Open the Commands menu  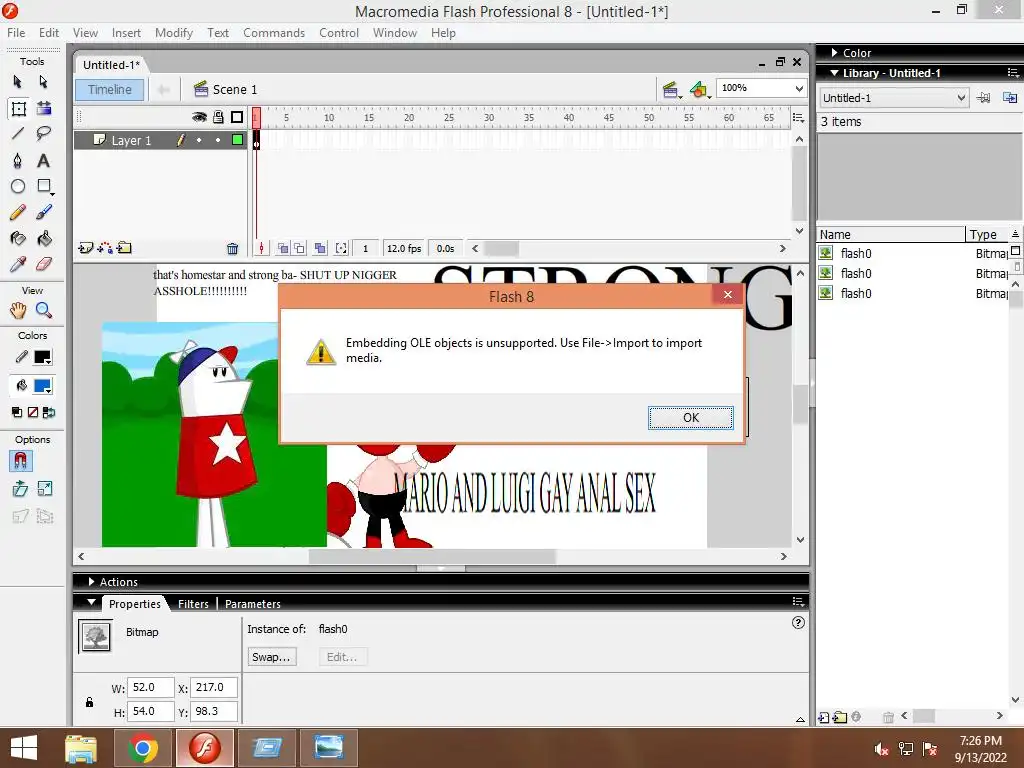click(x=274, y=33)
